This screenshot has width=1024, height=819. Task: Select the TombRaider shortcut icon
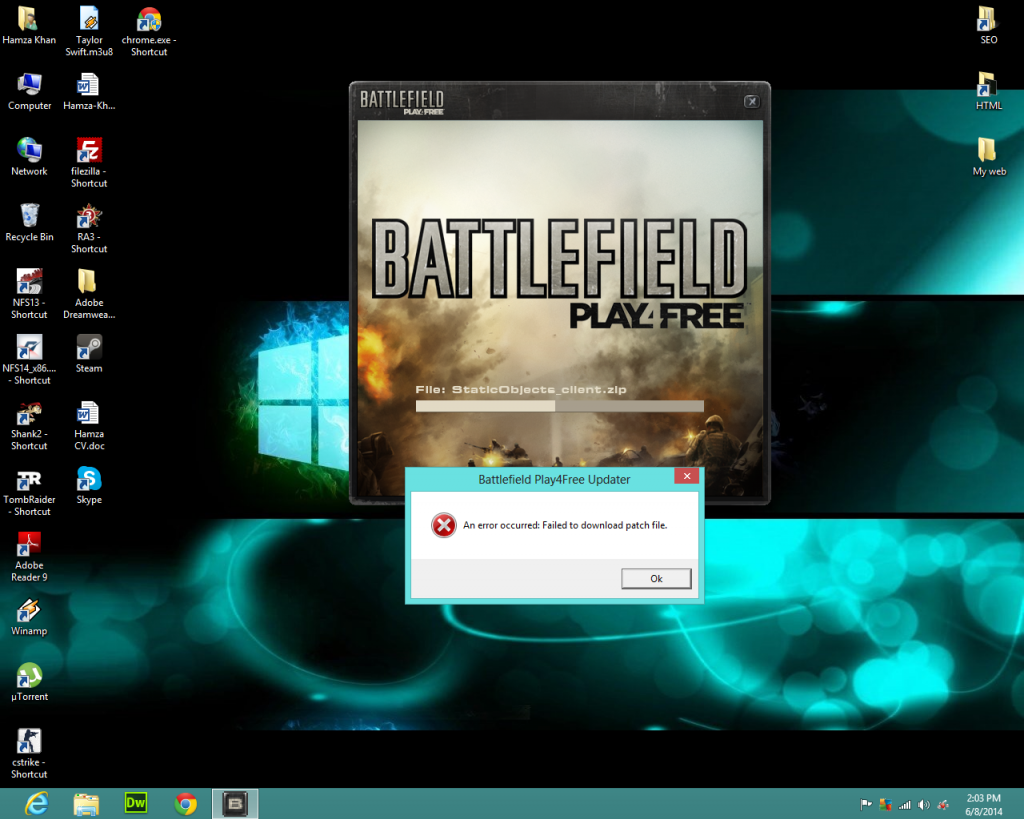pos(29,492)
